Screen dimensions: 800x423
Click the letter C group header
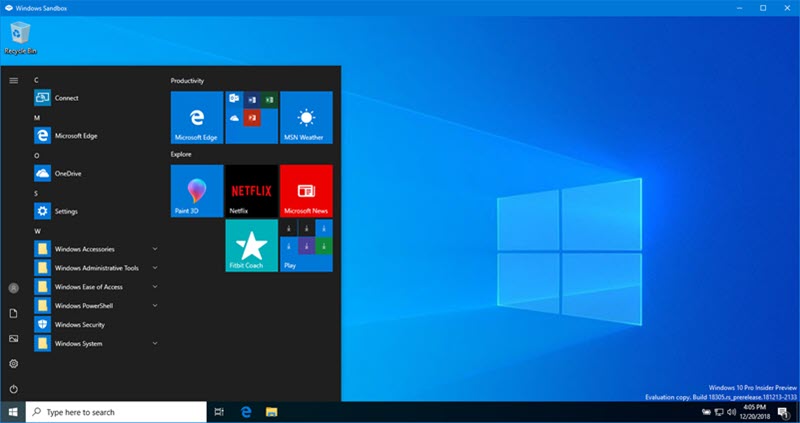pos(36,80)
